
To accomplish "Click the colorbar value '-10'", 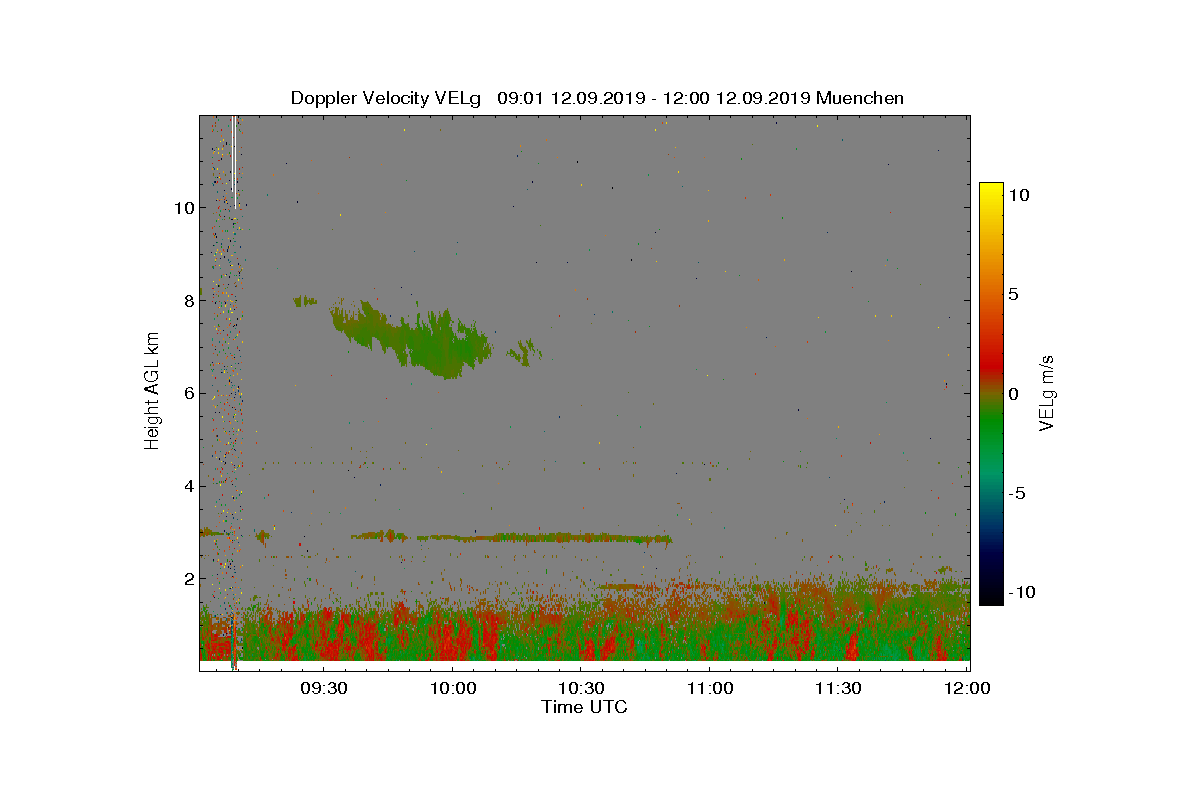I will (1023, 592).
